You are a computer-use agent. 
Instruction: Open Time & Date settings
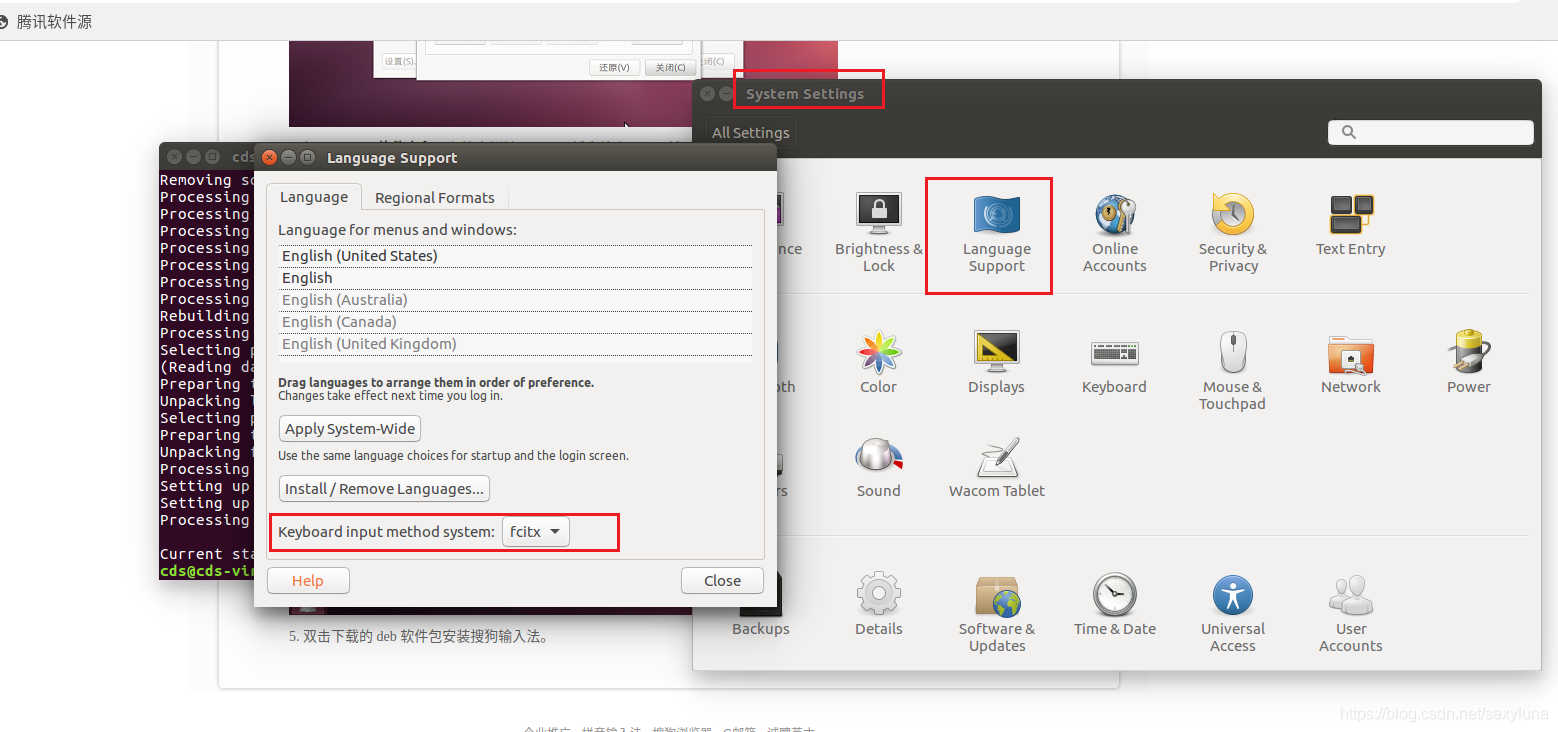click(x=1114, y=604)
